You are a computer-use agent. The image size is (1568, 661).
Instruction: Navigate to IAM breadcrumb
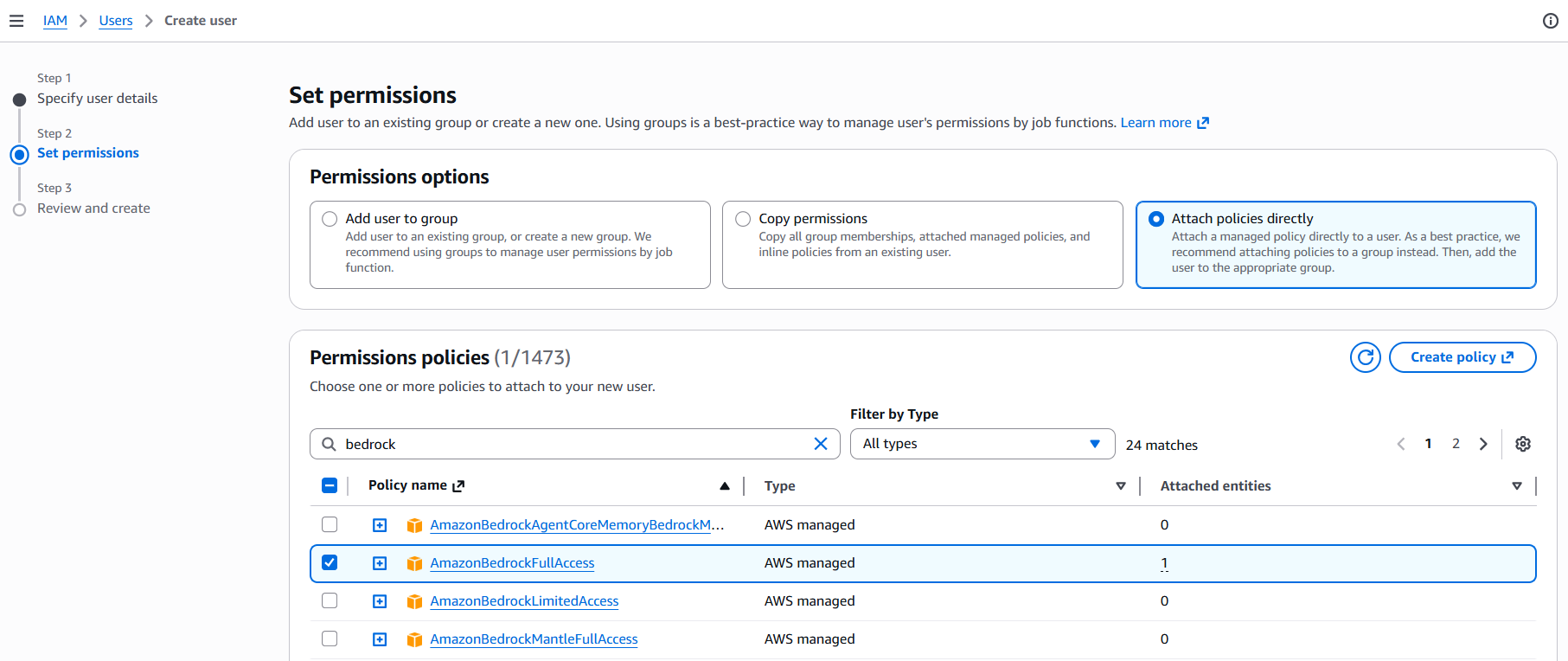click(55, 21)
